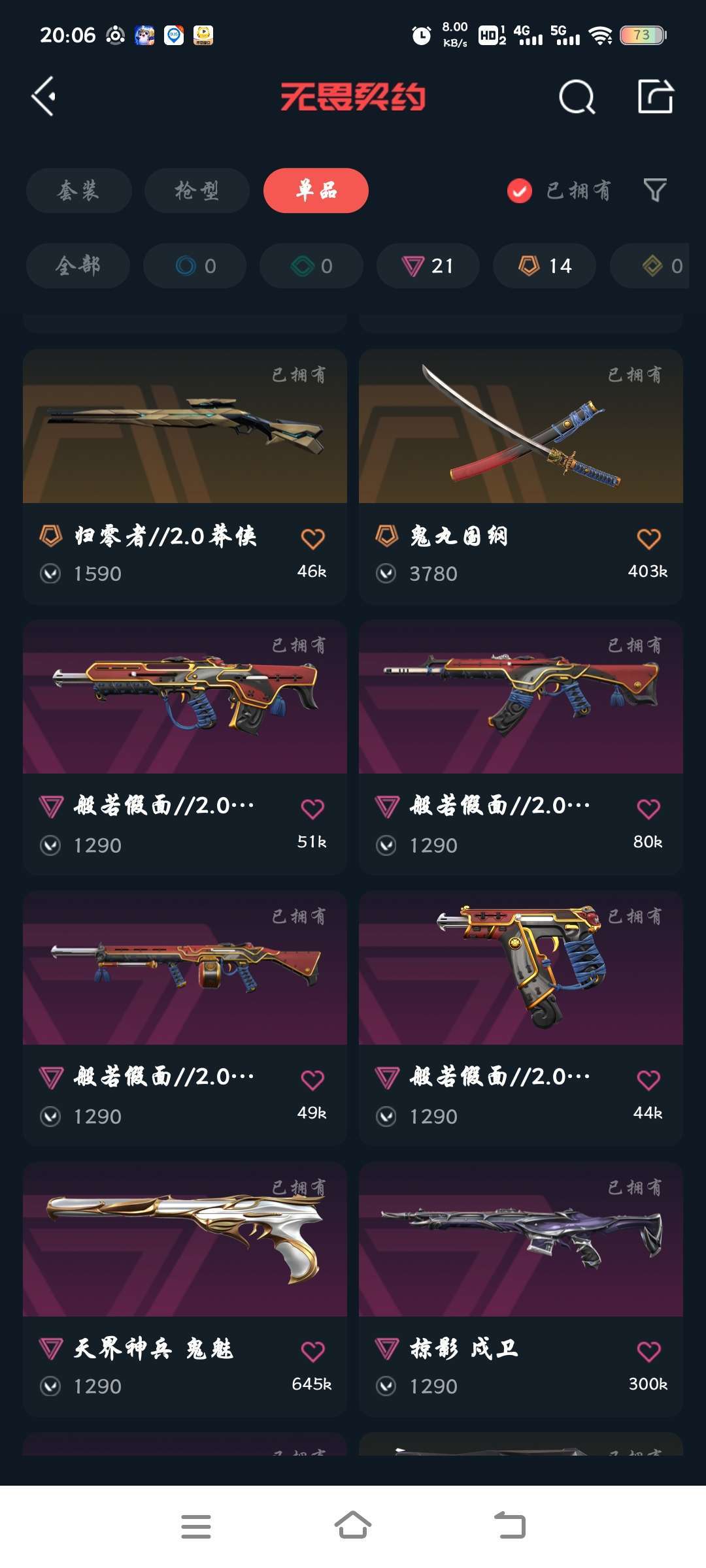Image resolution: width=706 pixels, height=1568 pixels.
Task: Filter by pink triangle tier 21
Action: click(x=428, y=265)
